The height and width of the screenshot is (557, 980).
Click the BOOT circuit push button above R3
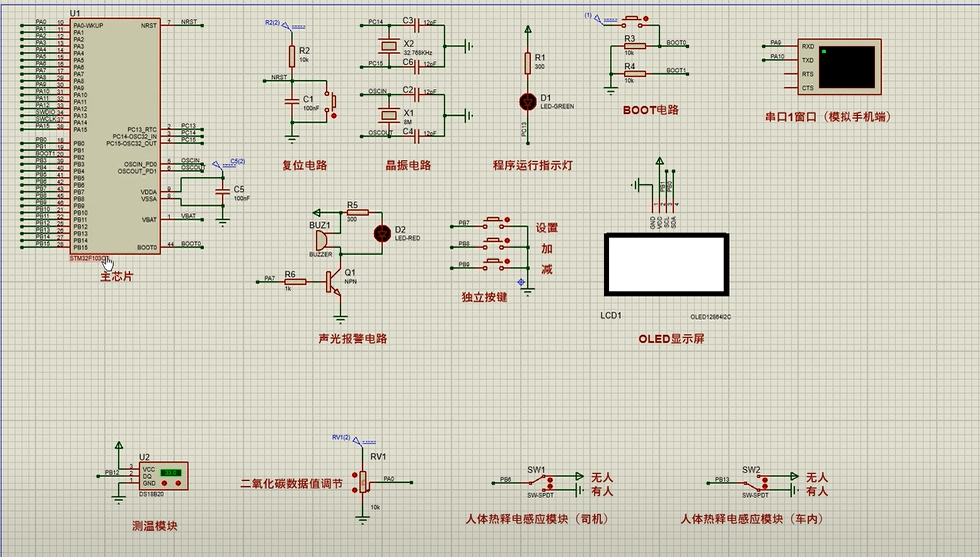[632, 23]
